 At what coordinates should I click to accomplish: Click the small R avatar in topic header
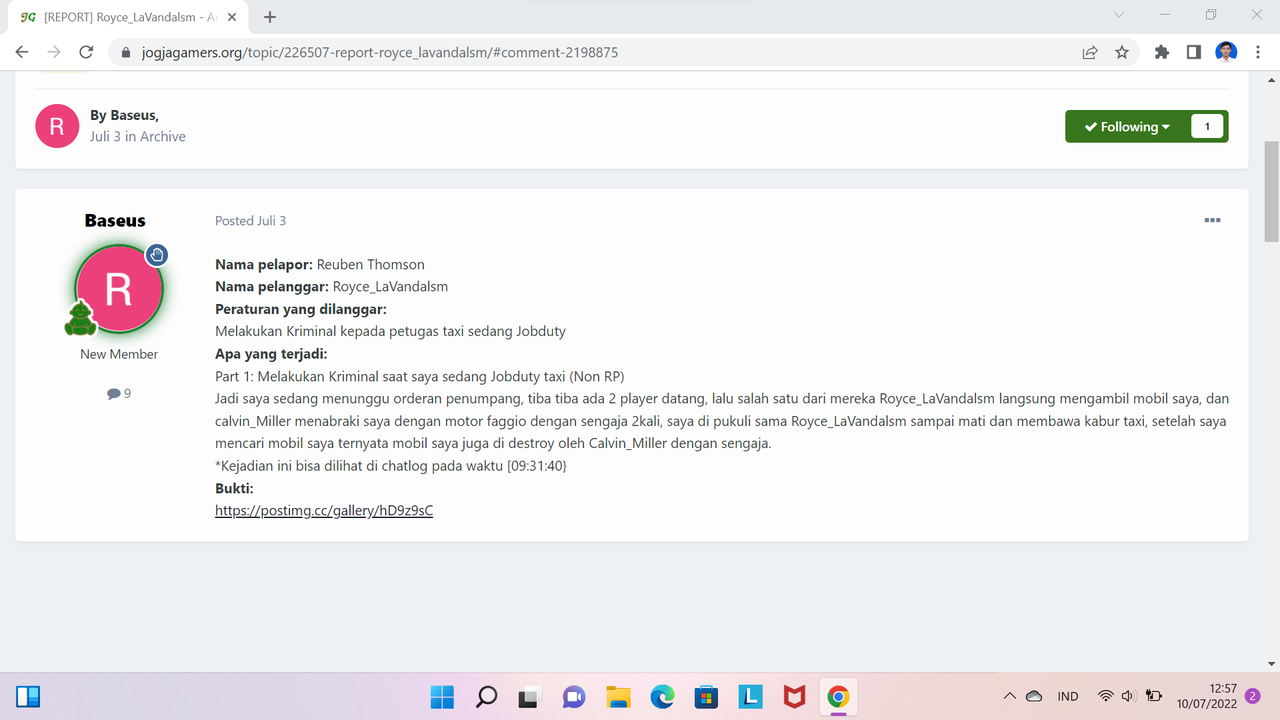pyautogui.click(x=57, y=126)
